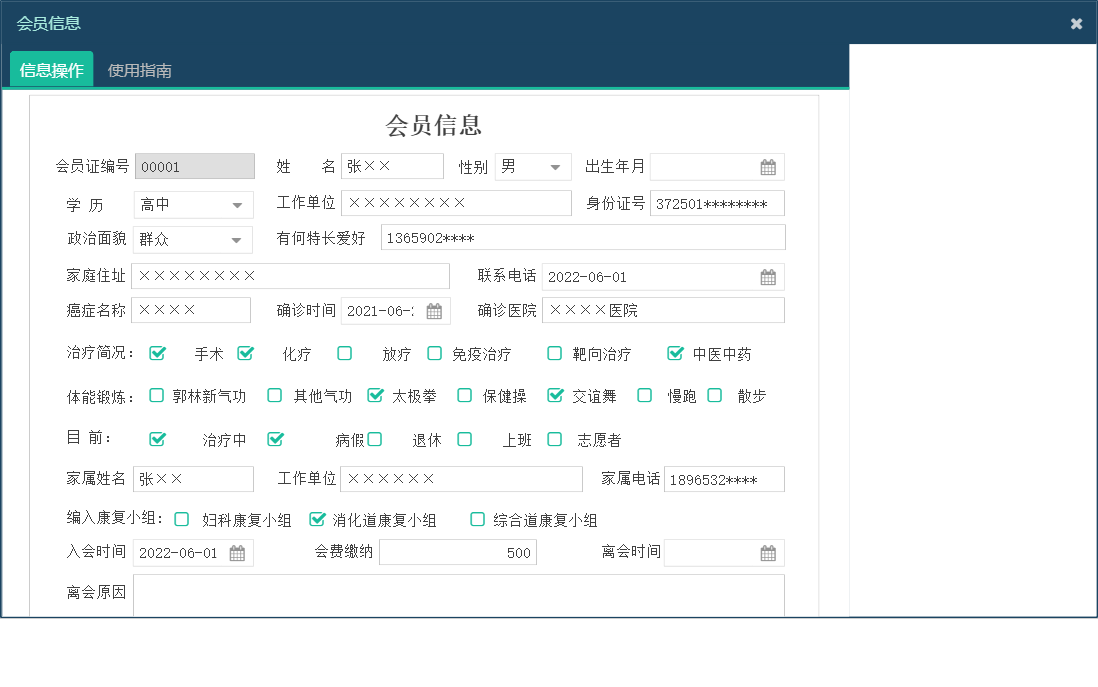Enable the 郭林新气功 exercise checkbox
This screenshot has width=1098, height=687.
[156, 396]
